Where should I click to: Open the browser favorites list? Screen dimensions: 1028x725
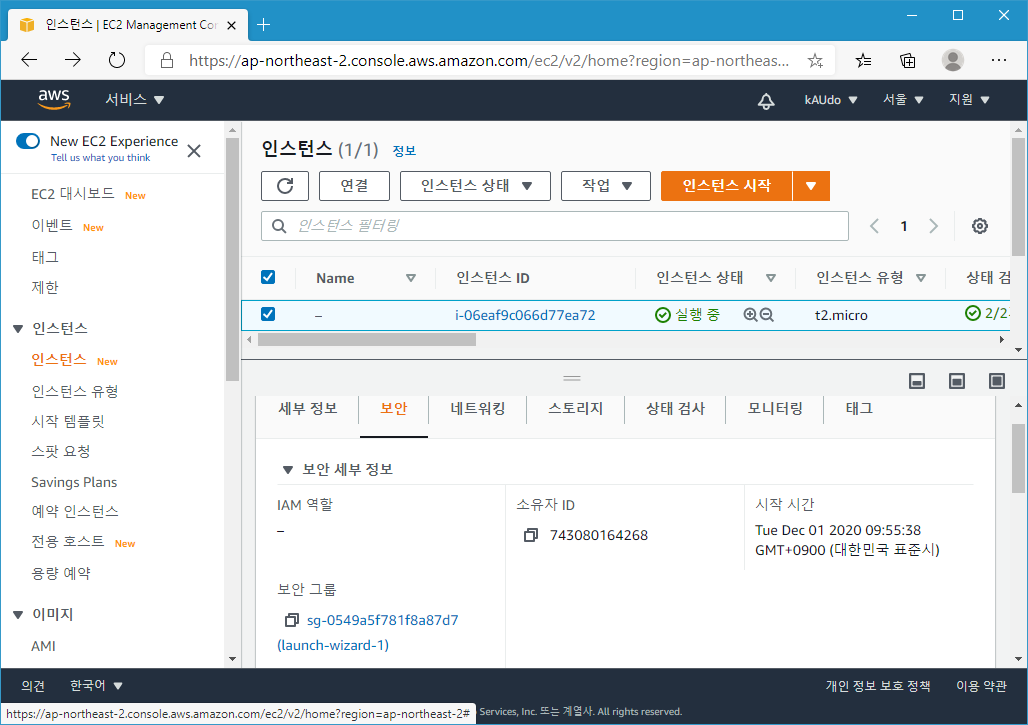(863, 61)
